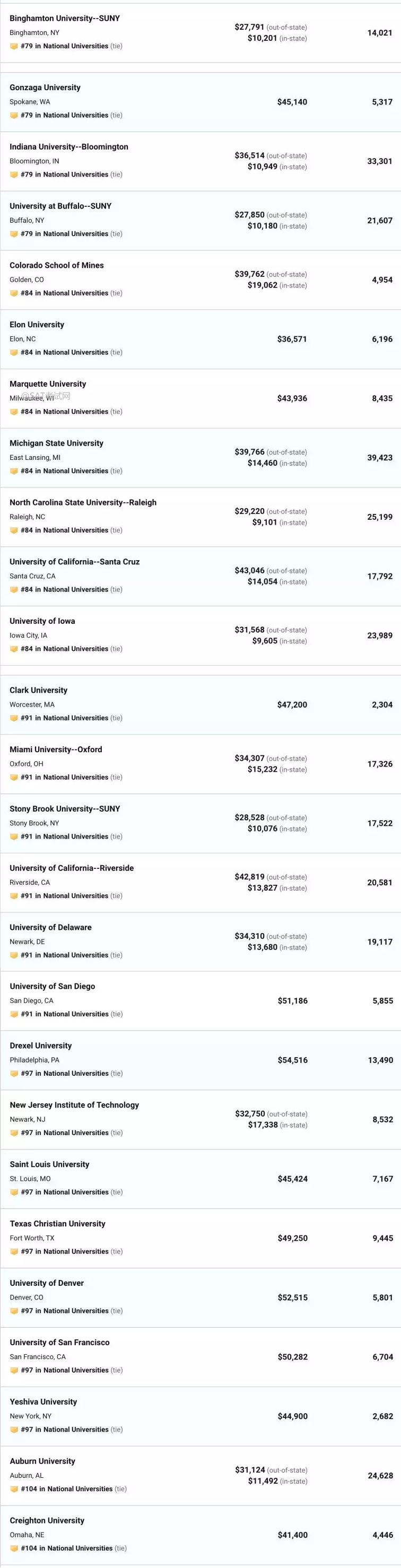Click the badge icon beside Michigan State University's ranking

click(x=13, y=471)
